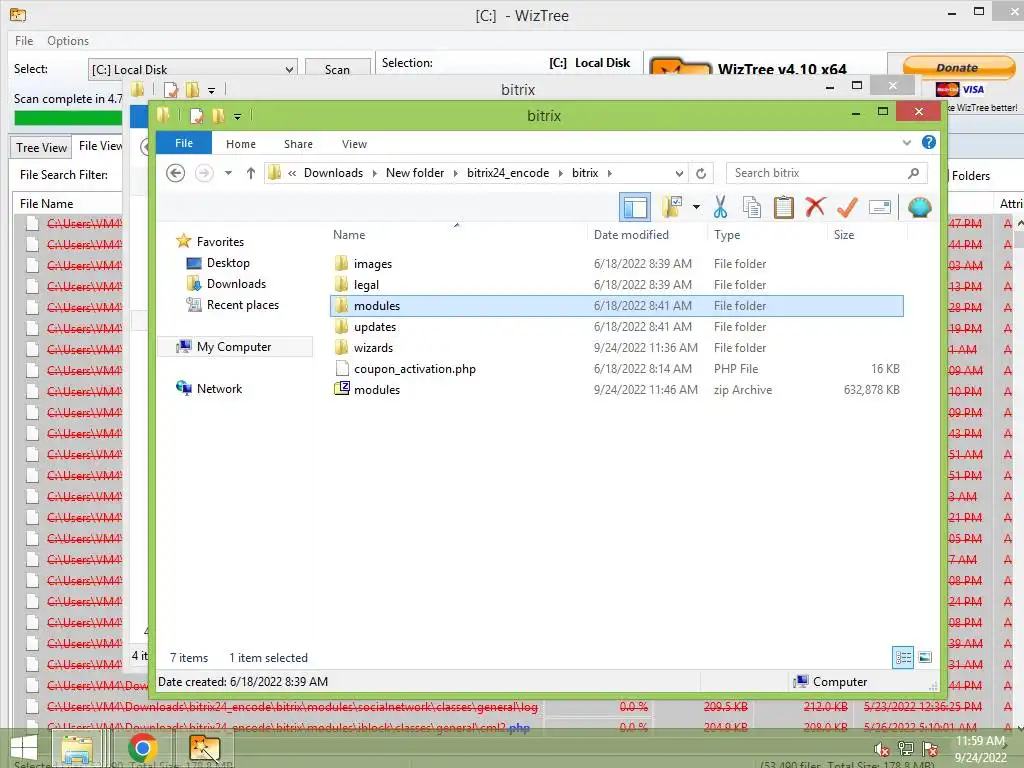1024x768 pixels.
Task: Click the scissors Cut icon
Action: [x=720, y=207]
